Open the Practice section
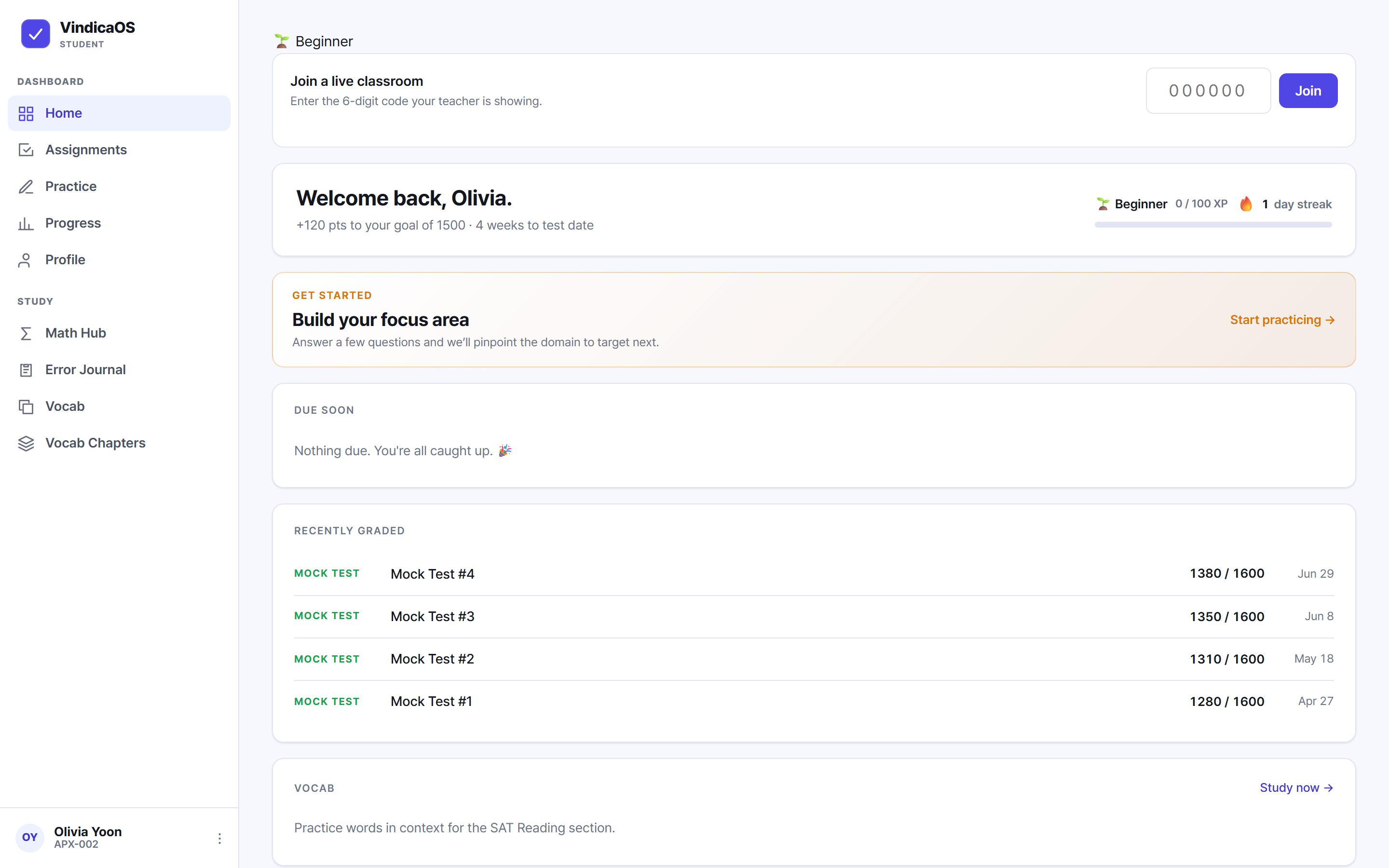 [119, 187]
